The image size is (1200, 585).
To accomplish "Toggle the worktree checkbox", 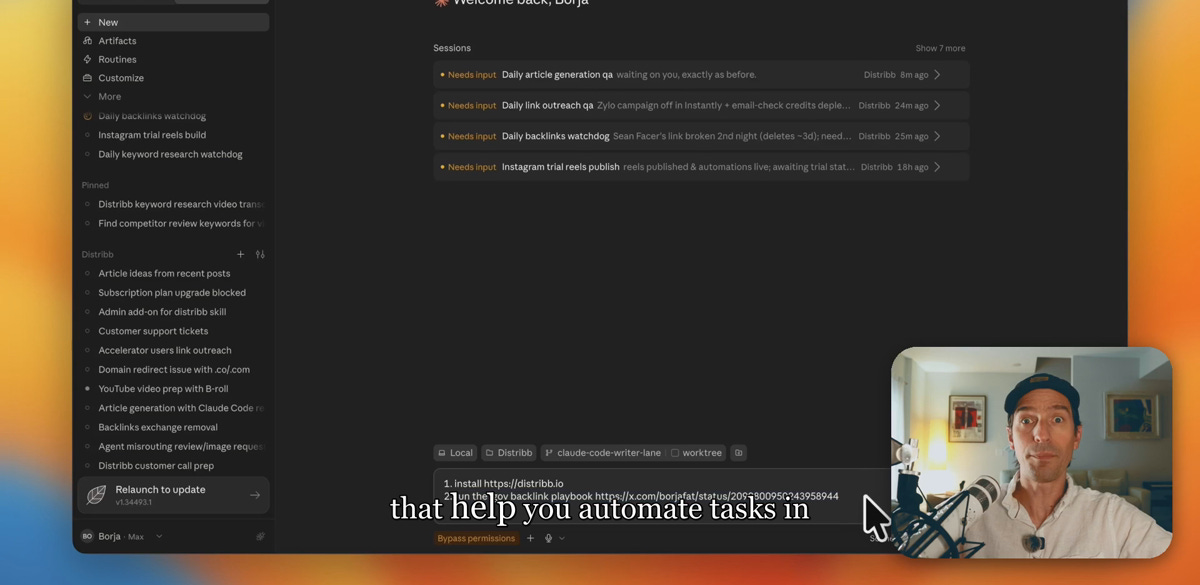I will [x=675, y=453].
